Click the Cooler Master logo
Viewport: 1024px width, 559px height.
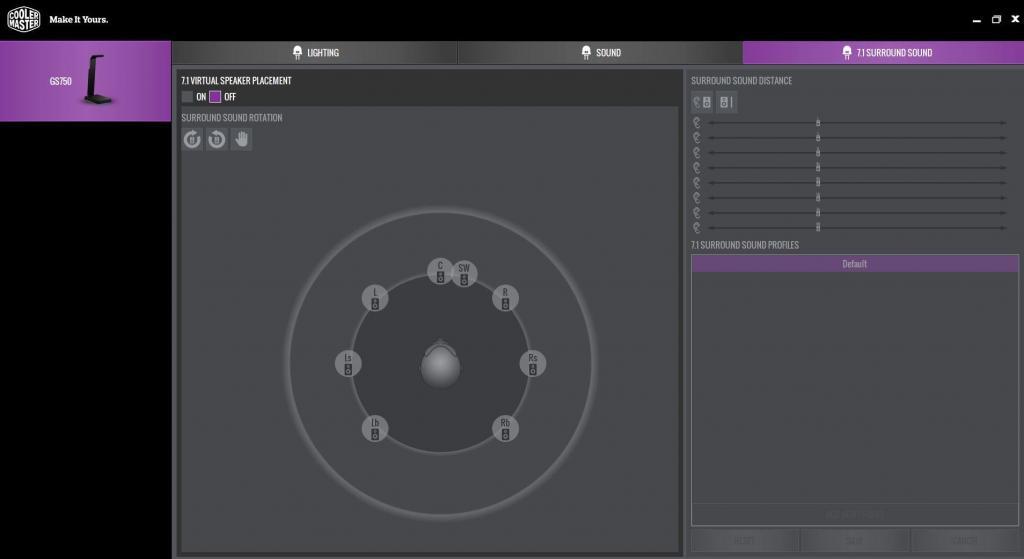click(x=25, y=19)
